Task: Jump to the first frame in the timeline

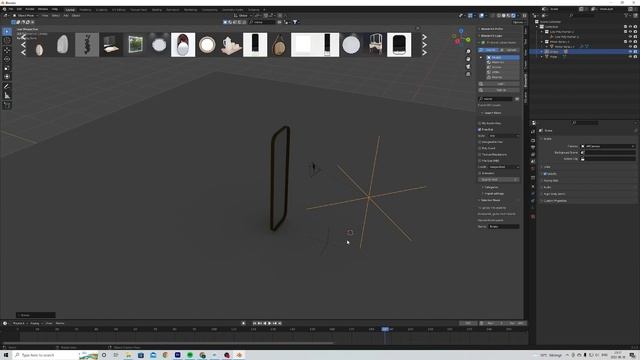Action: pos(254,323)
